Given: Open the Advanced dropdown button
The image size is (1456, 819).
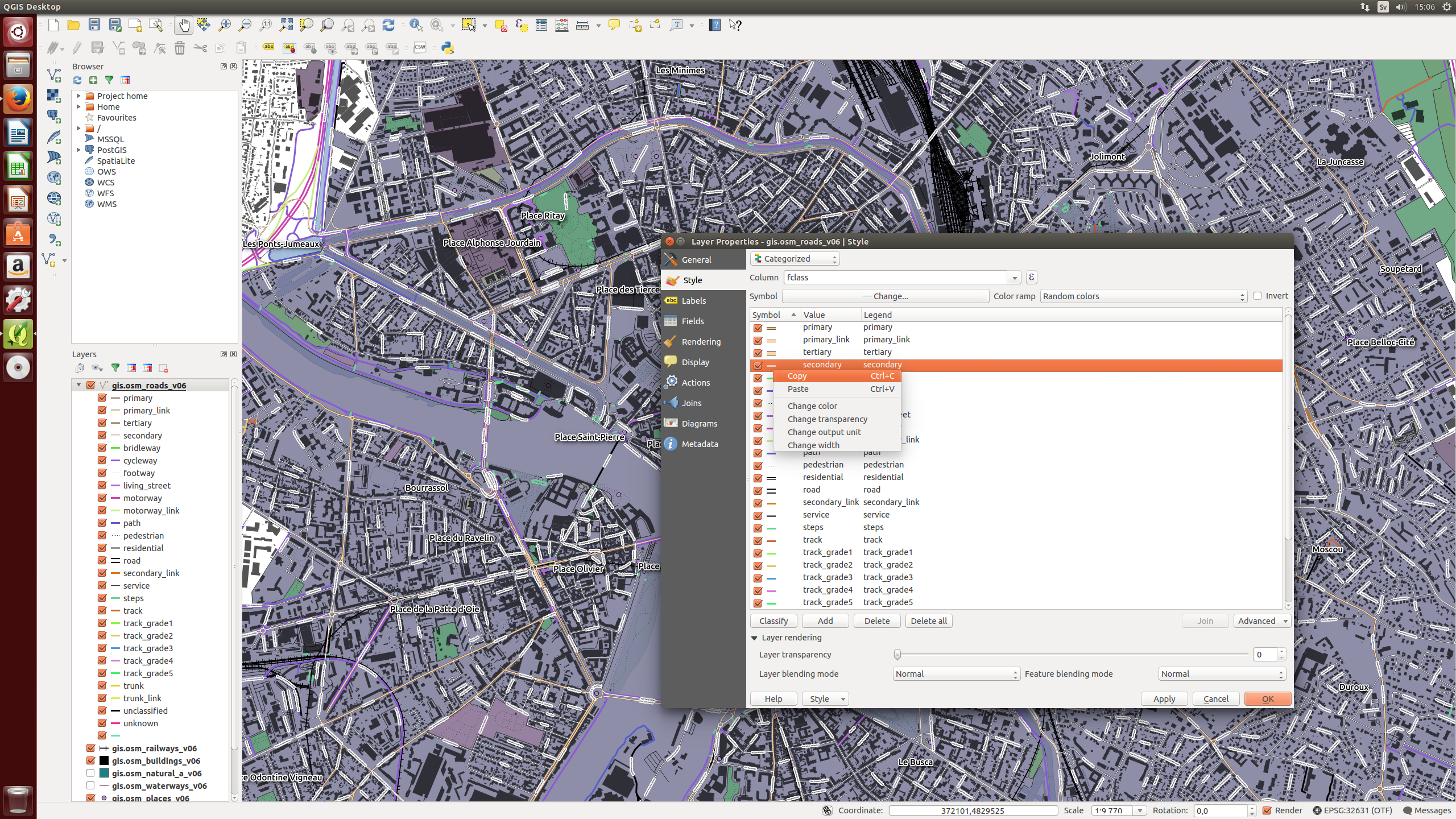Looking at the screenshot, I should [1262, 621].
